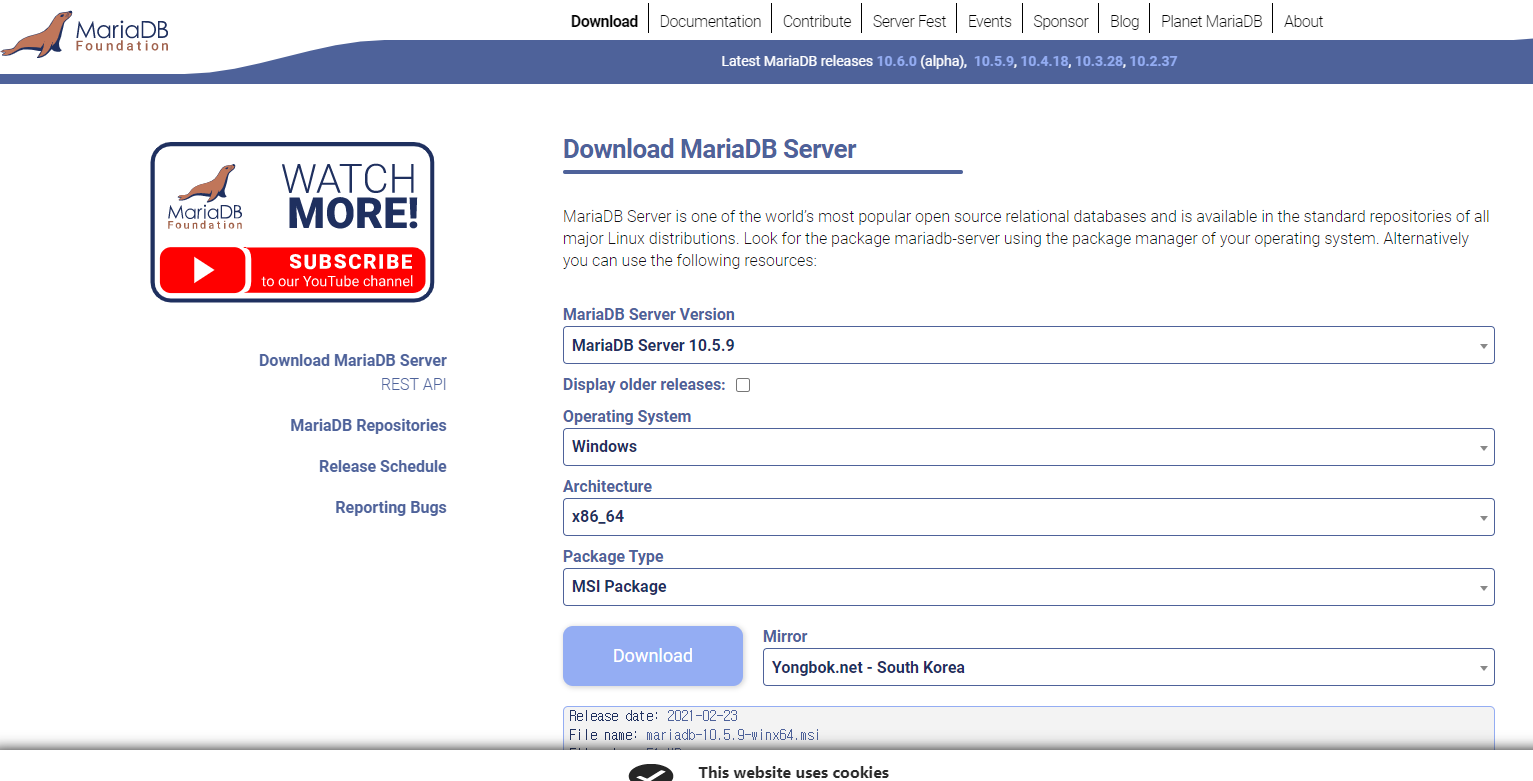Viewport: 1533px width, 781px height.
Task: Open the Sponsor nav item
Action: coord(1060,21)
